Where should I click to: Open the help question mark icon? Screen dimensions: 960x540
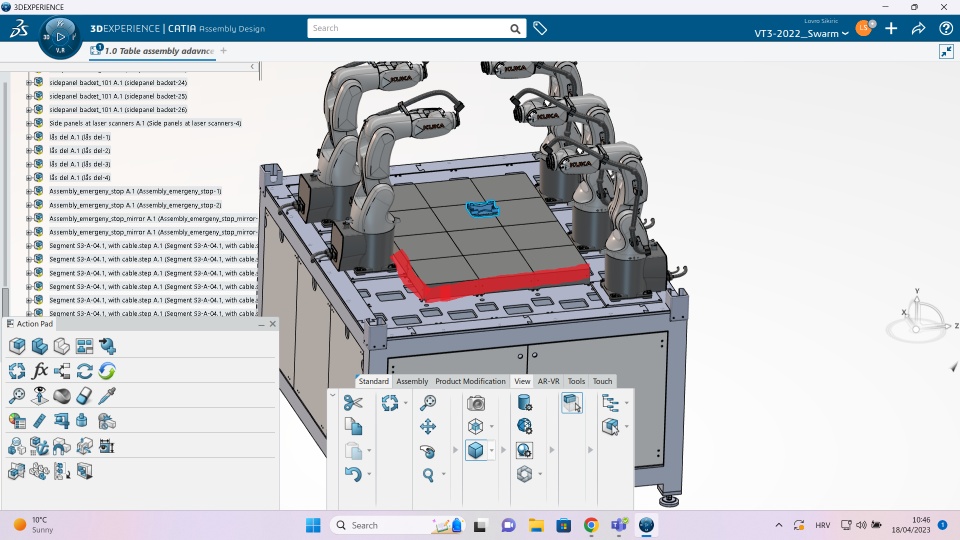pos(945,28)
